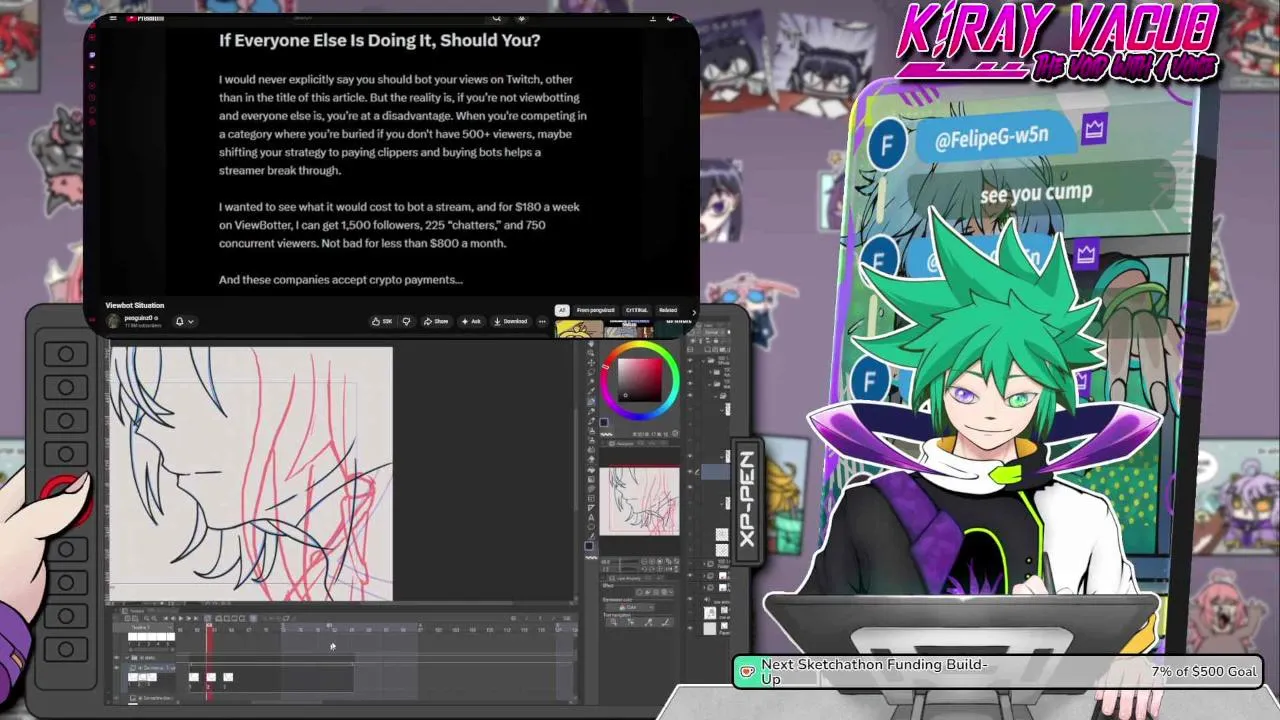Open the Timeline 1 name dropdown
This screenshot has width=1280, height=720.
[145, 627]
